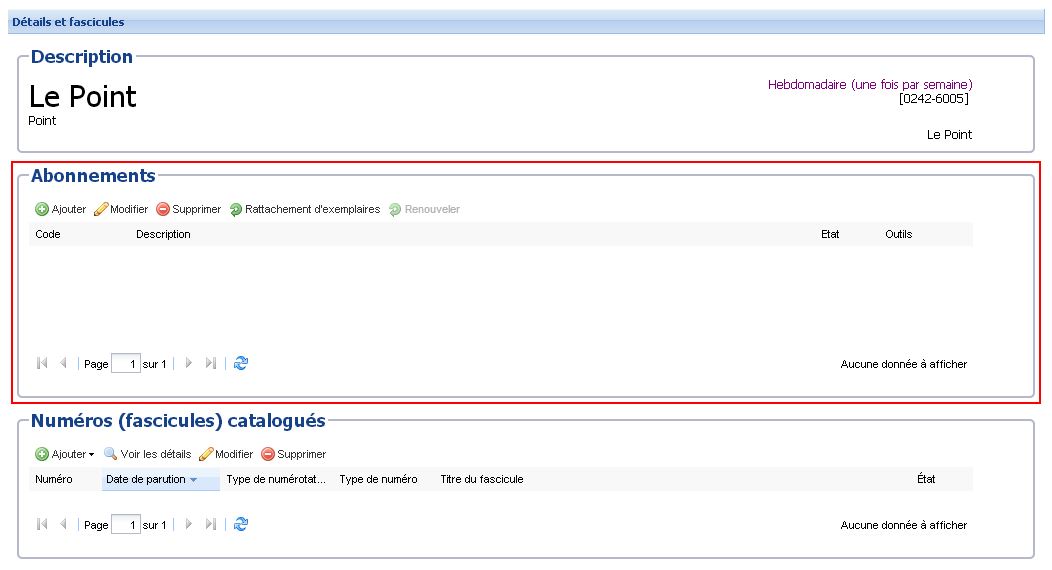The image size is (1052, 570).
Task: Click the Type de numérotat... column header
Action: coord(276,479)
